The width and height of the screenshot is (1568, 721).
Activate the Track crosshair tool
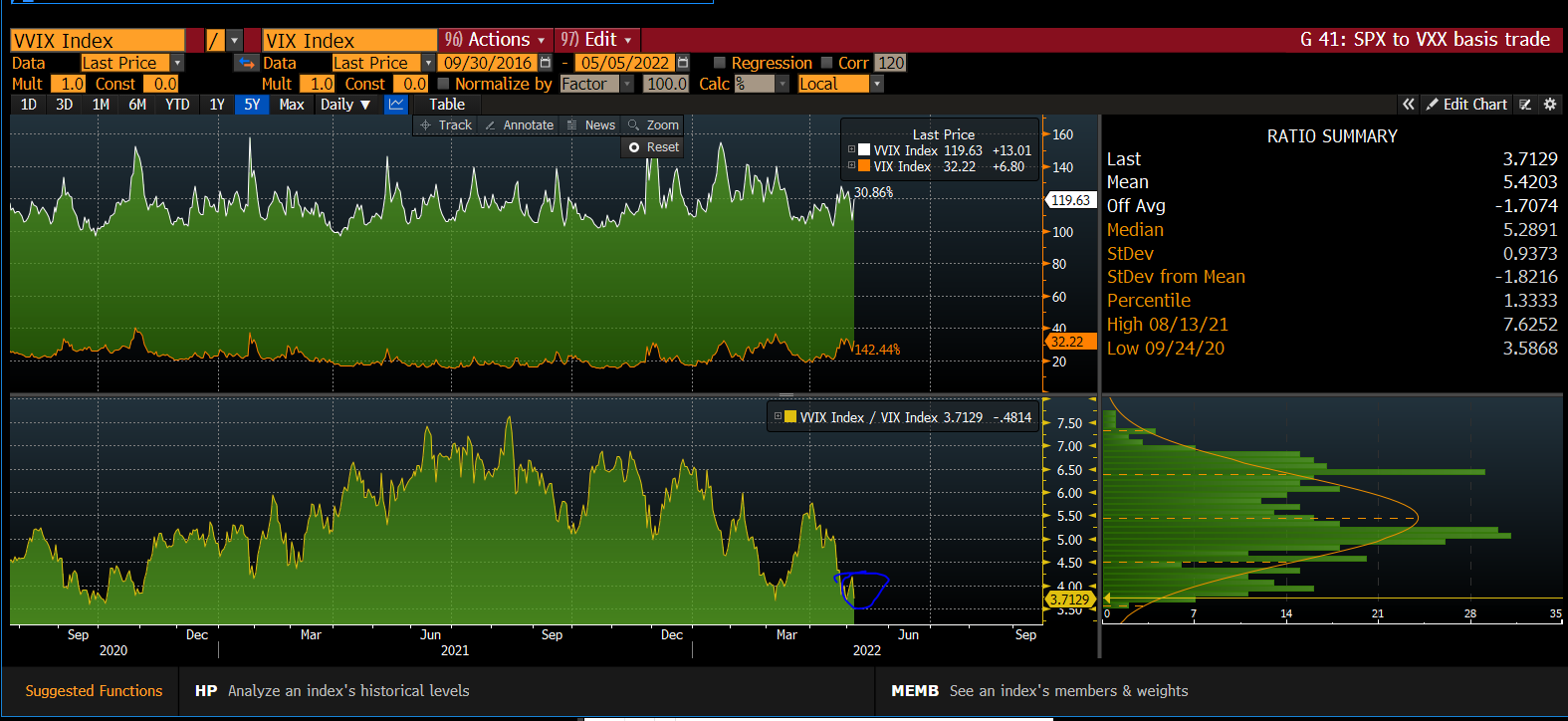(446, 125)
